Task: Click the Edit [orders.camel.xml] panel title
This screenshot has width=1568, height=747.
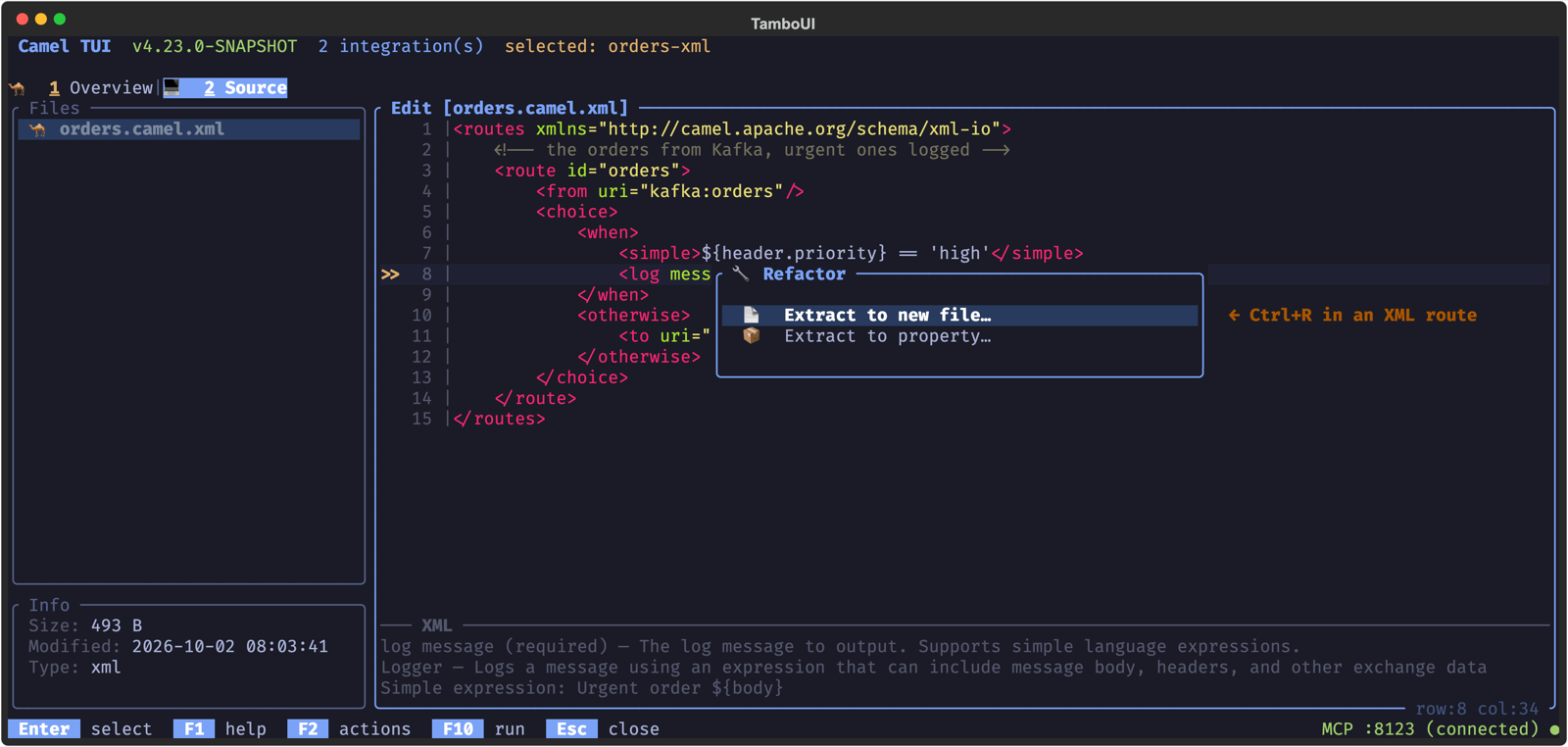Action: [510, 108]
